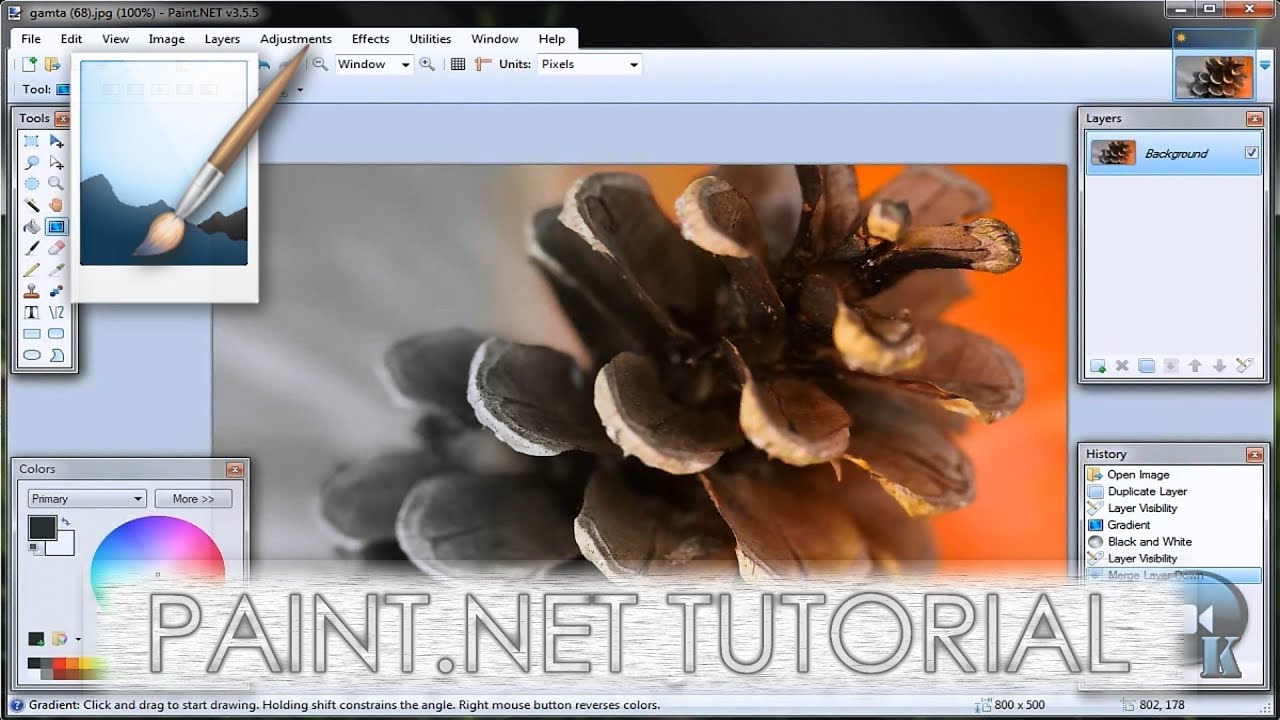
Task: Select the Pencil tool
Action: pyautogui.click(x=31, y=269)
